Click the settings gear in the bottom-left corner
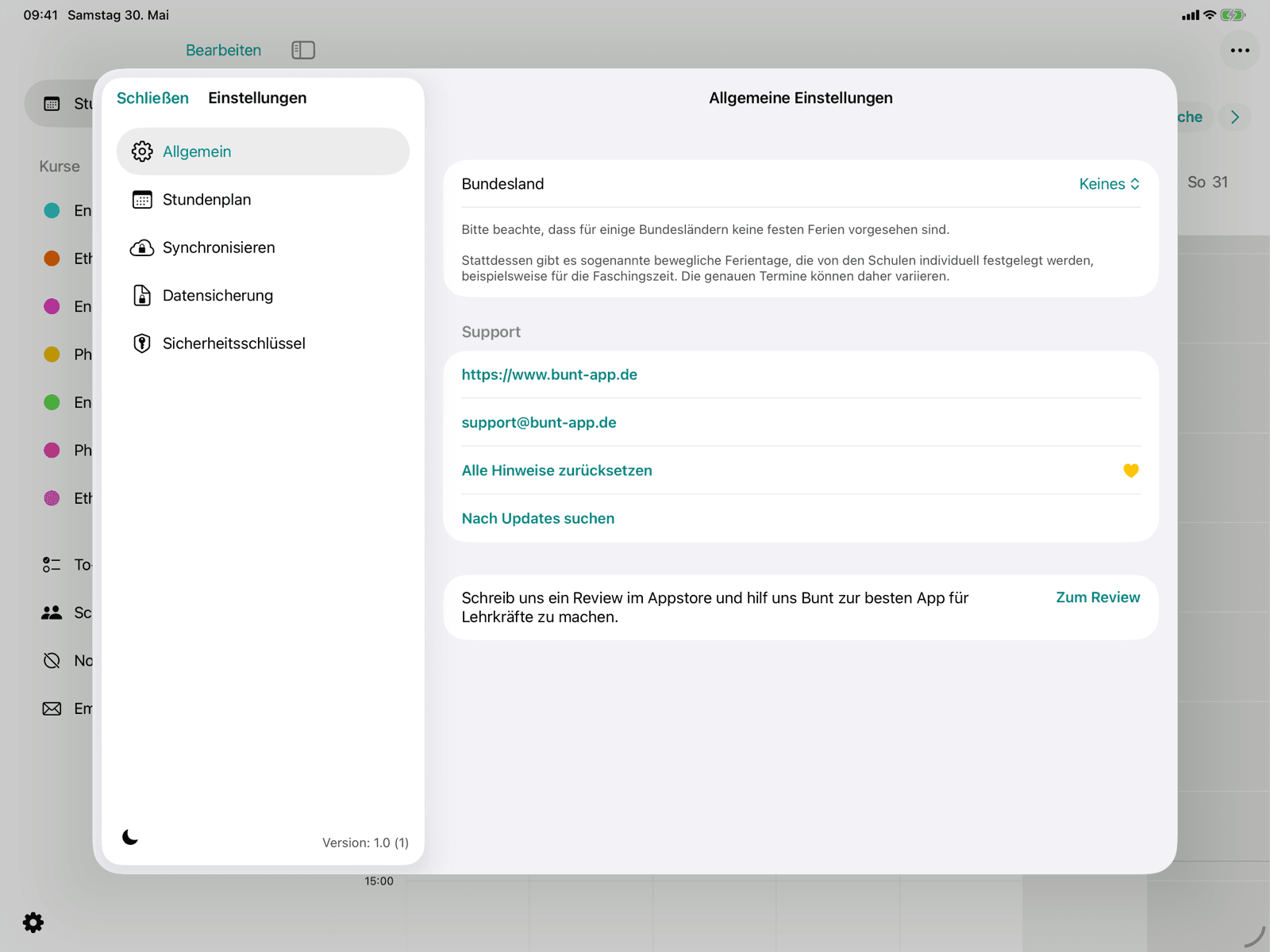This screenshot has height=952, width=1270. [x=33, y=923]
